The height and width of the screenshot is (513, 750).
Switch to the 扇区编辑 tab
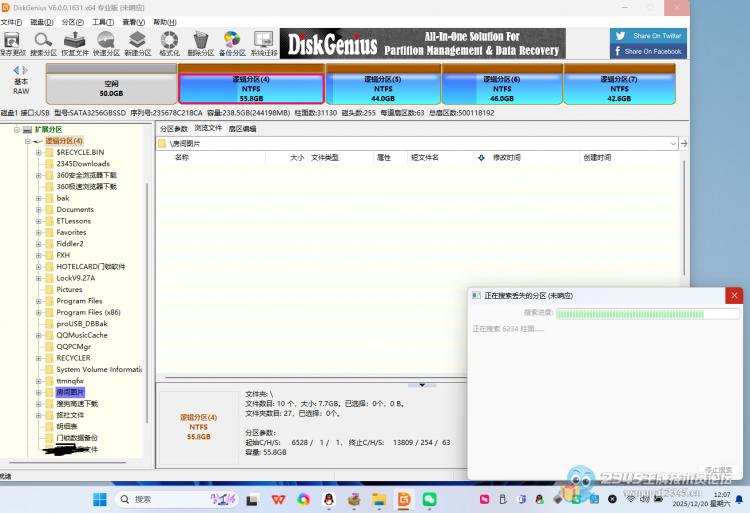coord(242,129)
